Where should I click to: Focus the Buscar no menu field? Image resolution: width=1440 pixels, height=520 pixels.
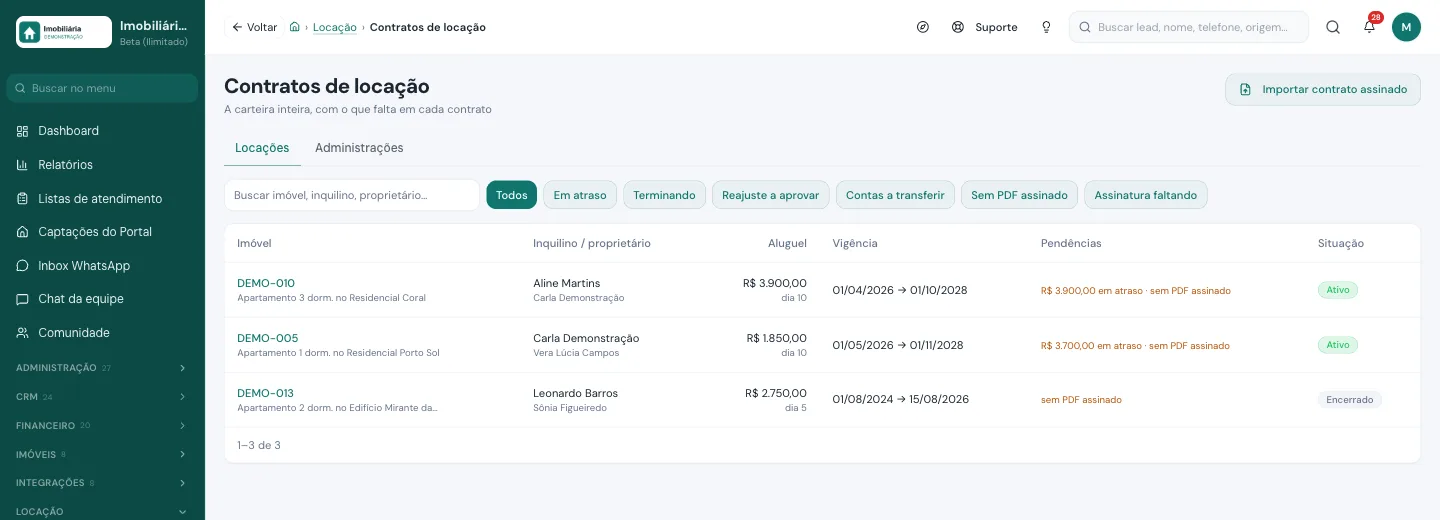pyautogui.click(x=102, y=88)
